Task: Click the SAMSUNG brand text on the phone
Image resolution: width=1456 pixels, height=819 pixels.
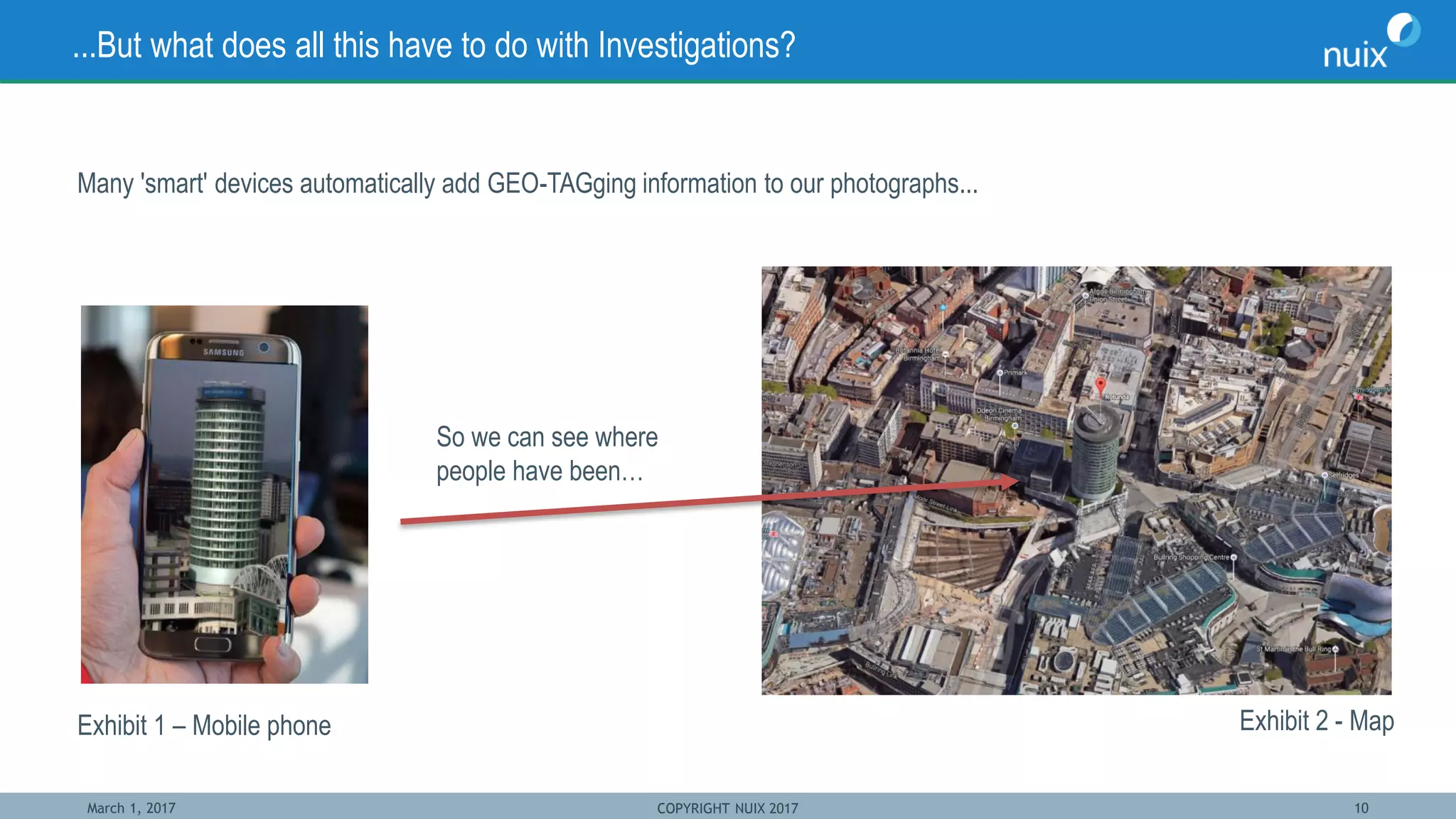Action: click(x=223, y=352)
